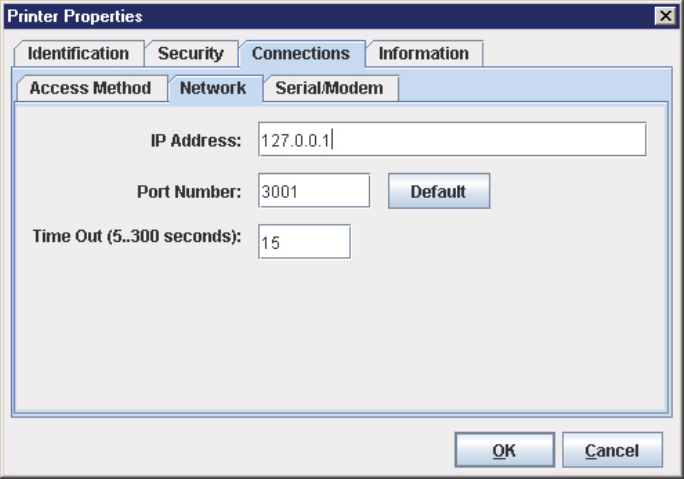Show the Access Method sub-tab

tap(90, 88)
